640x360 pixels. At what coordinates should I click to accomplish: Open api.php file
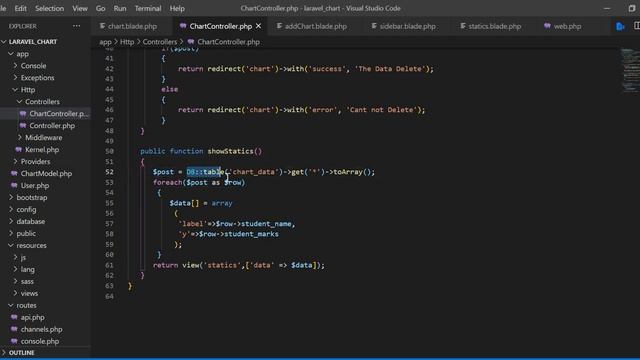pyautogui.click(x=32, y=318)
